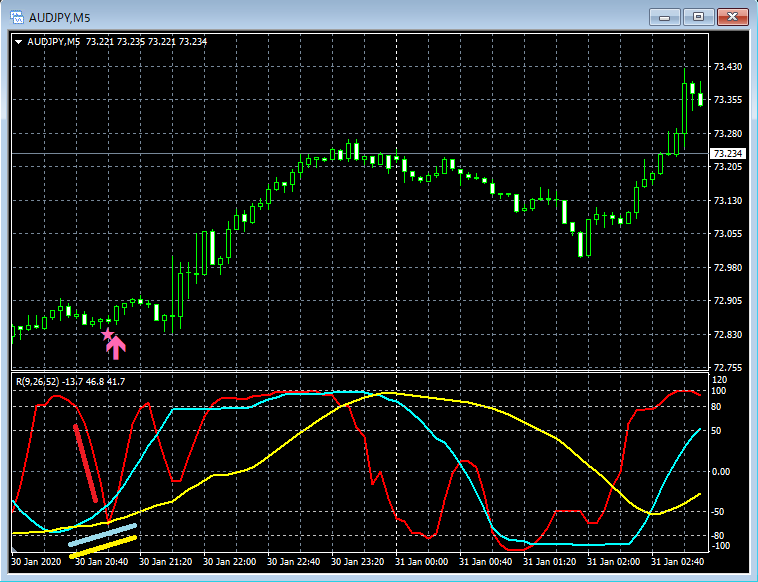Click the AUDJPY,M5 title bar text

tap(60, 17)
